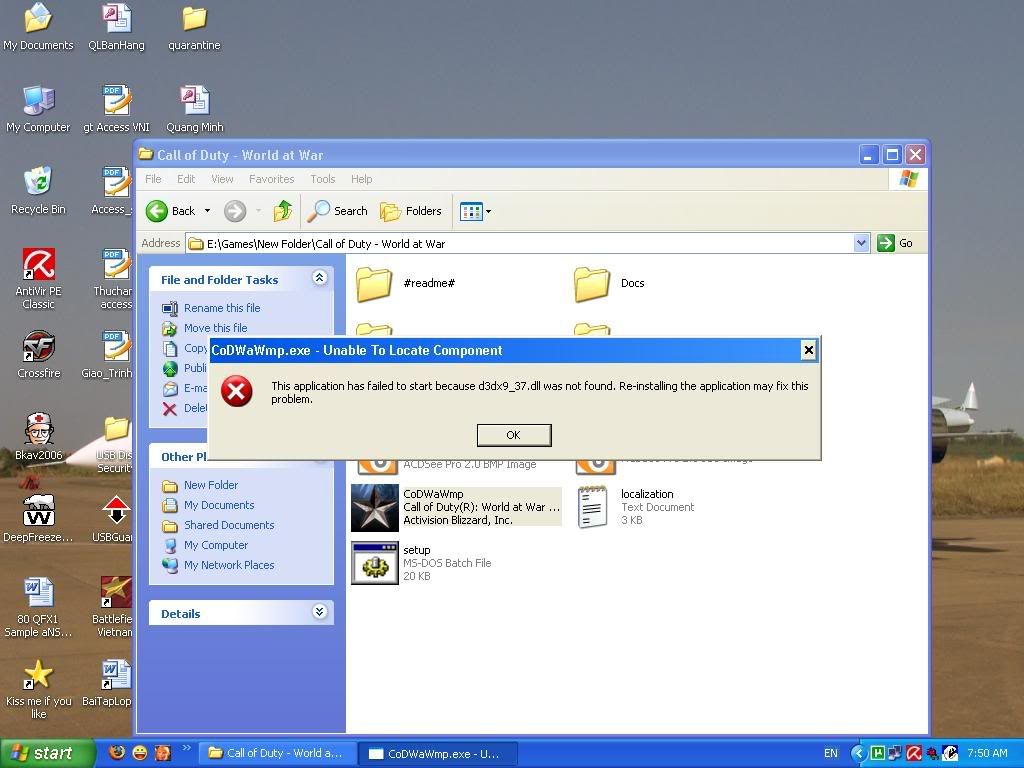Select Kiss me if you like shortcut

click(39, 690)
